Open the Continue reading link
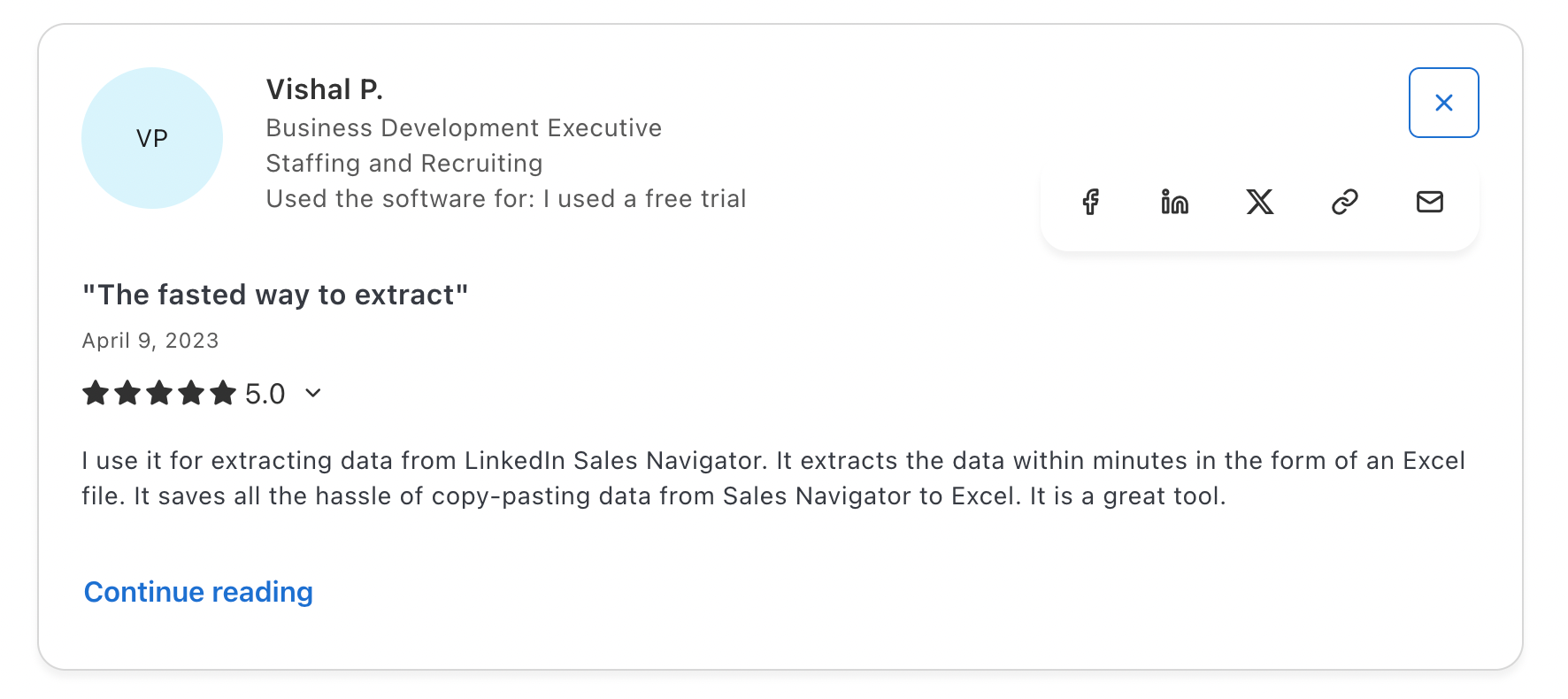This screenshot has width=1568, height=699. (198, 592)
